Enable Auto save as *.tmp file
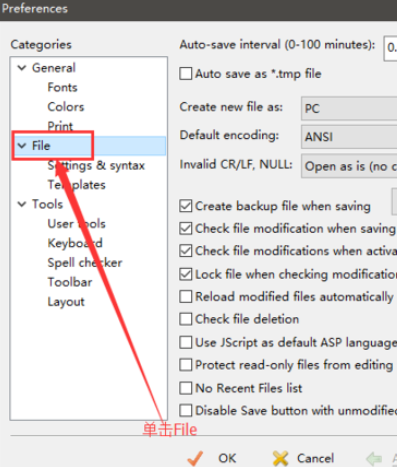 coord(186,74)
